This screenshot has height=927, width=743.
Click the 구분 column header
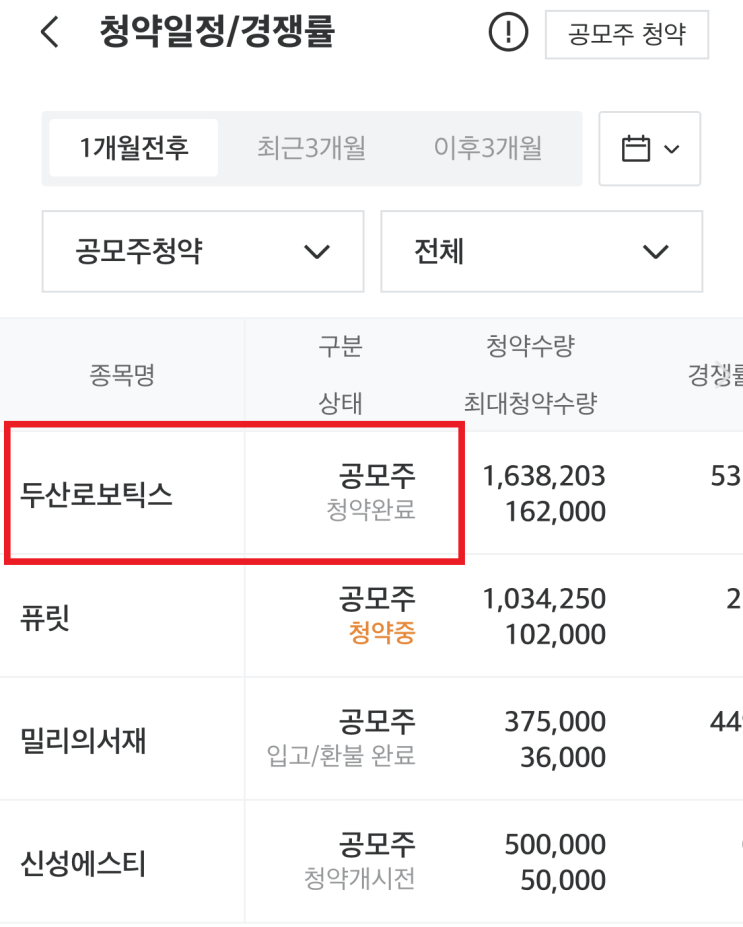point(340,347)
